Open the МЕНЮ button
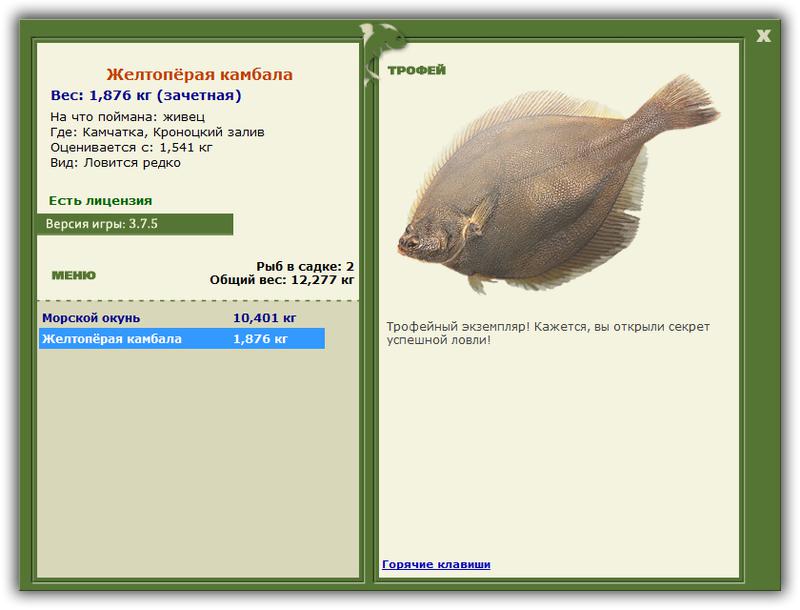 (x=73, y=275)
